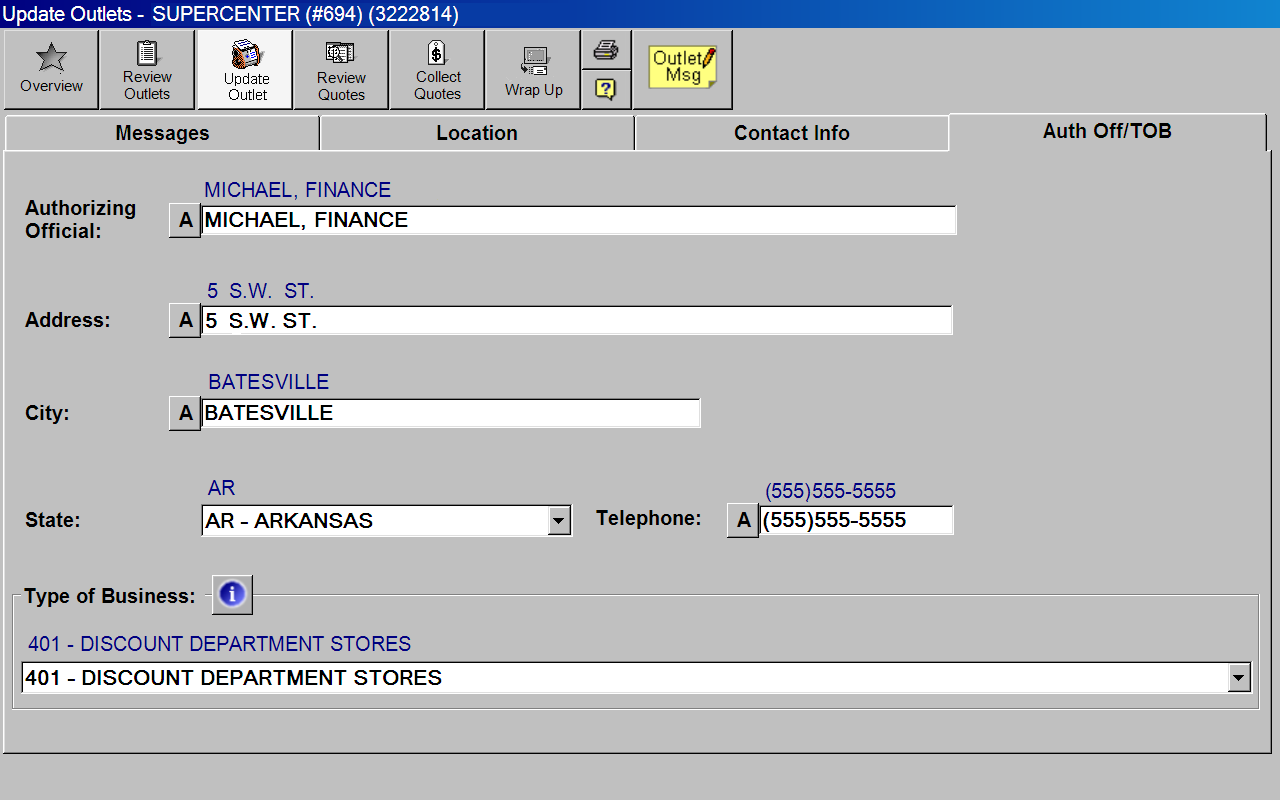Click the Address input field
Screen dimensions: 1280x800
tap(577, 320)
